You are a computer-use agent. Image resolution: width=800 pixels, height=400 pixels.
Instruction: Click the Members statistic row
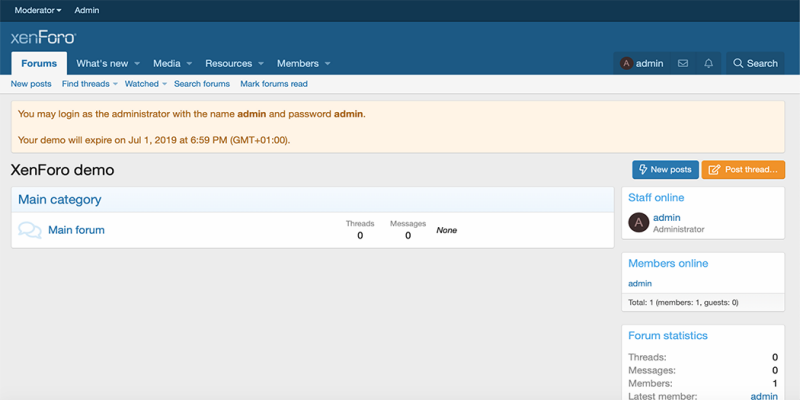tap(703, 383)
